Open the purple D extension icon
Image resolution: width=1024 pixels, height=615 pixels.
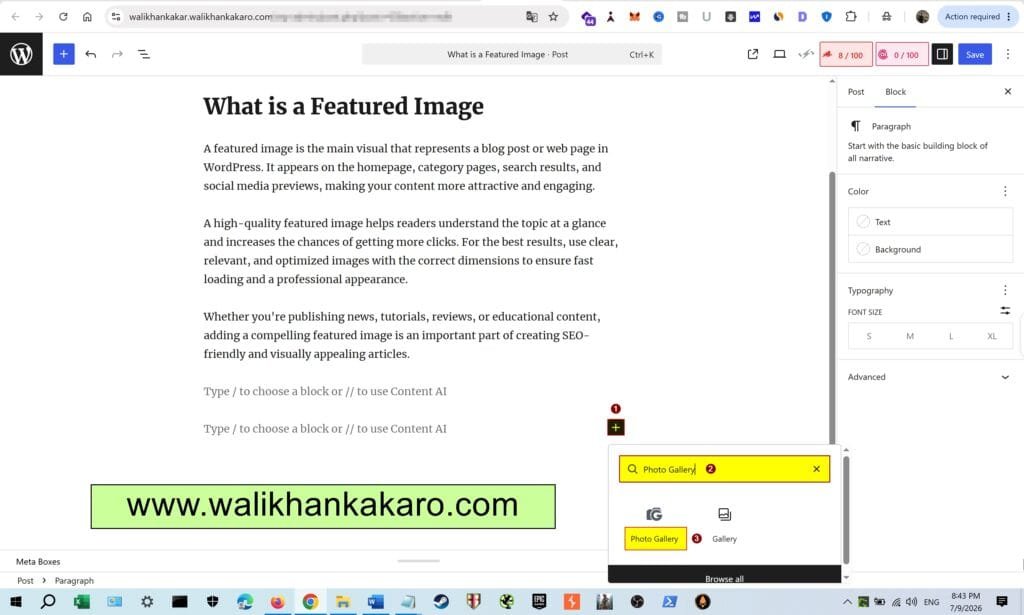click(802, 16)
